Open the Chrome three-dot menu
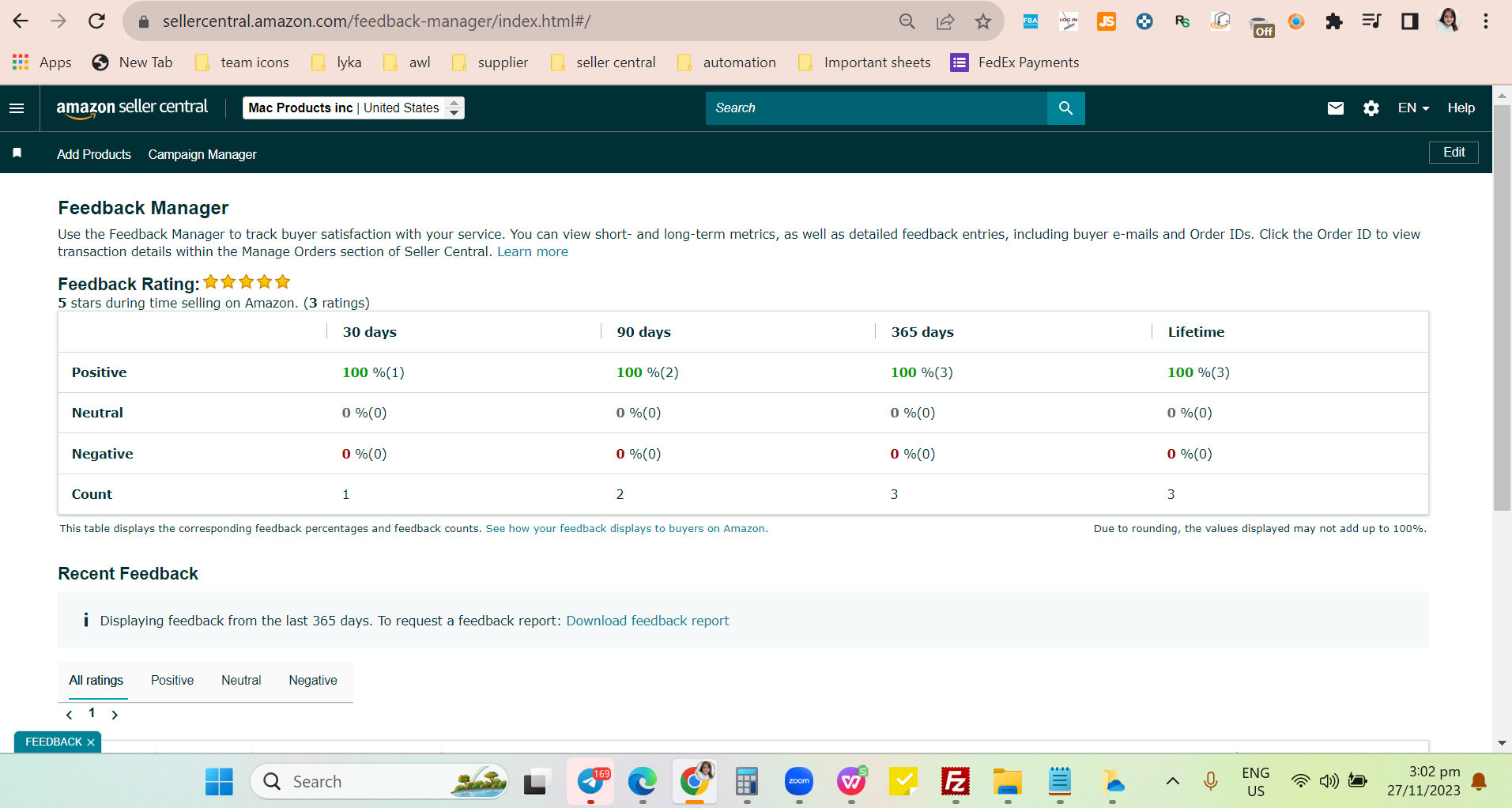1512x808 pixels. [x=1486, y=21]
